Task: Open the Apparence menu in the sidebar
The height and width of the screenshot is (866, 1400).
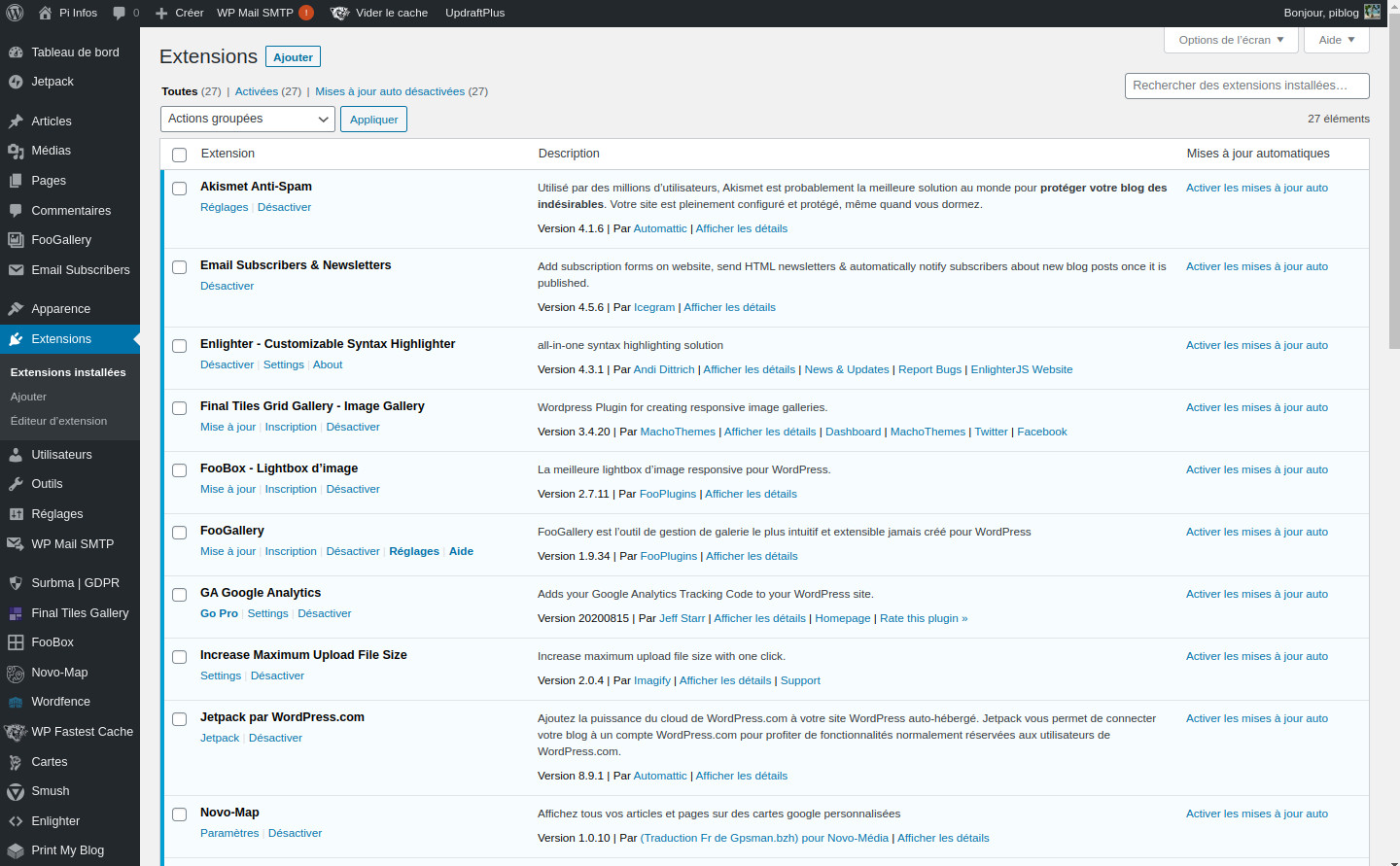Action: tap(59, 308)
